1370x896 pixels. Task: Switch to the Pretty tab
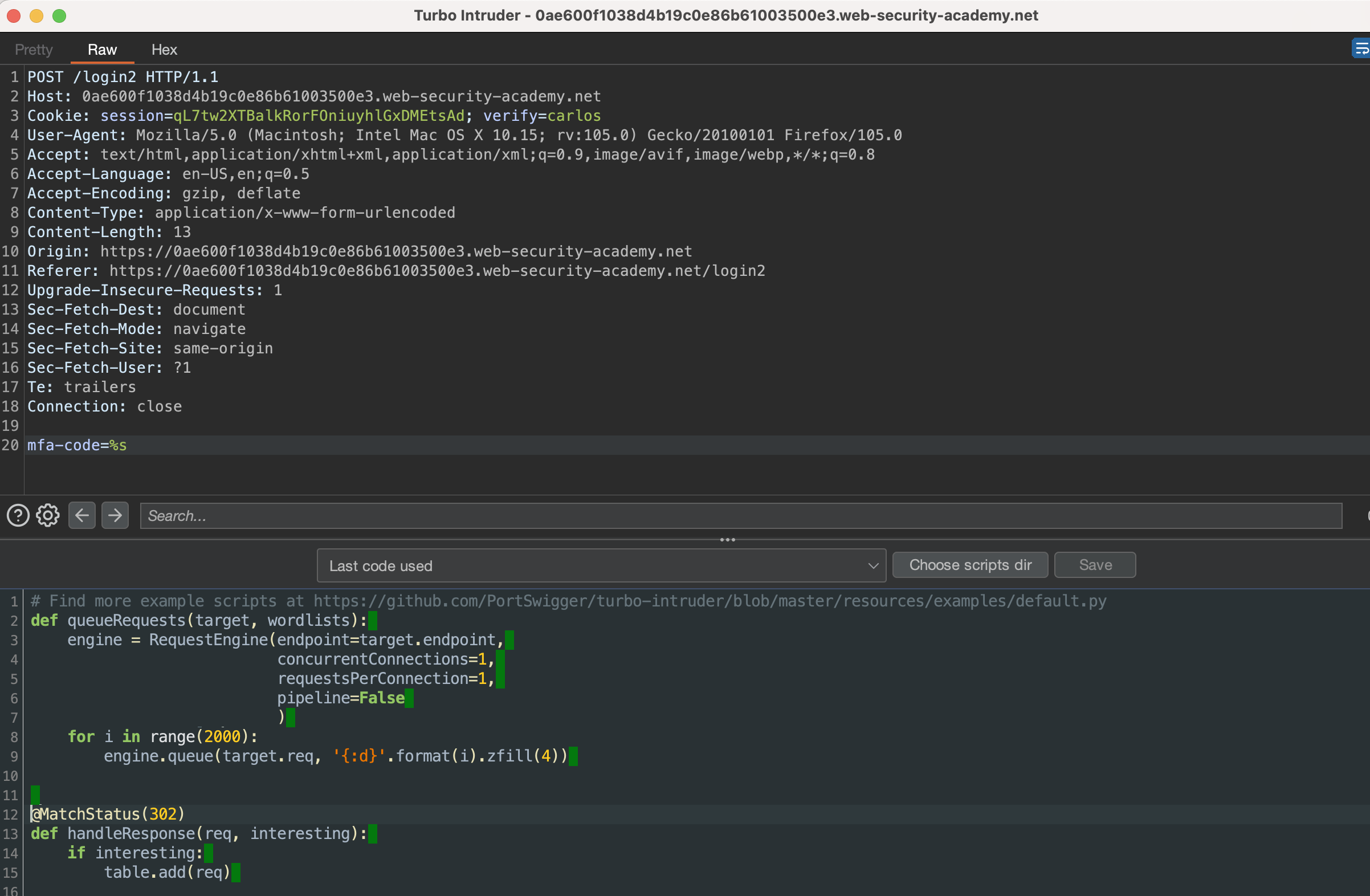pos(34,50)
